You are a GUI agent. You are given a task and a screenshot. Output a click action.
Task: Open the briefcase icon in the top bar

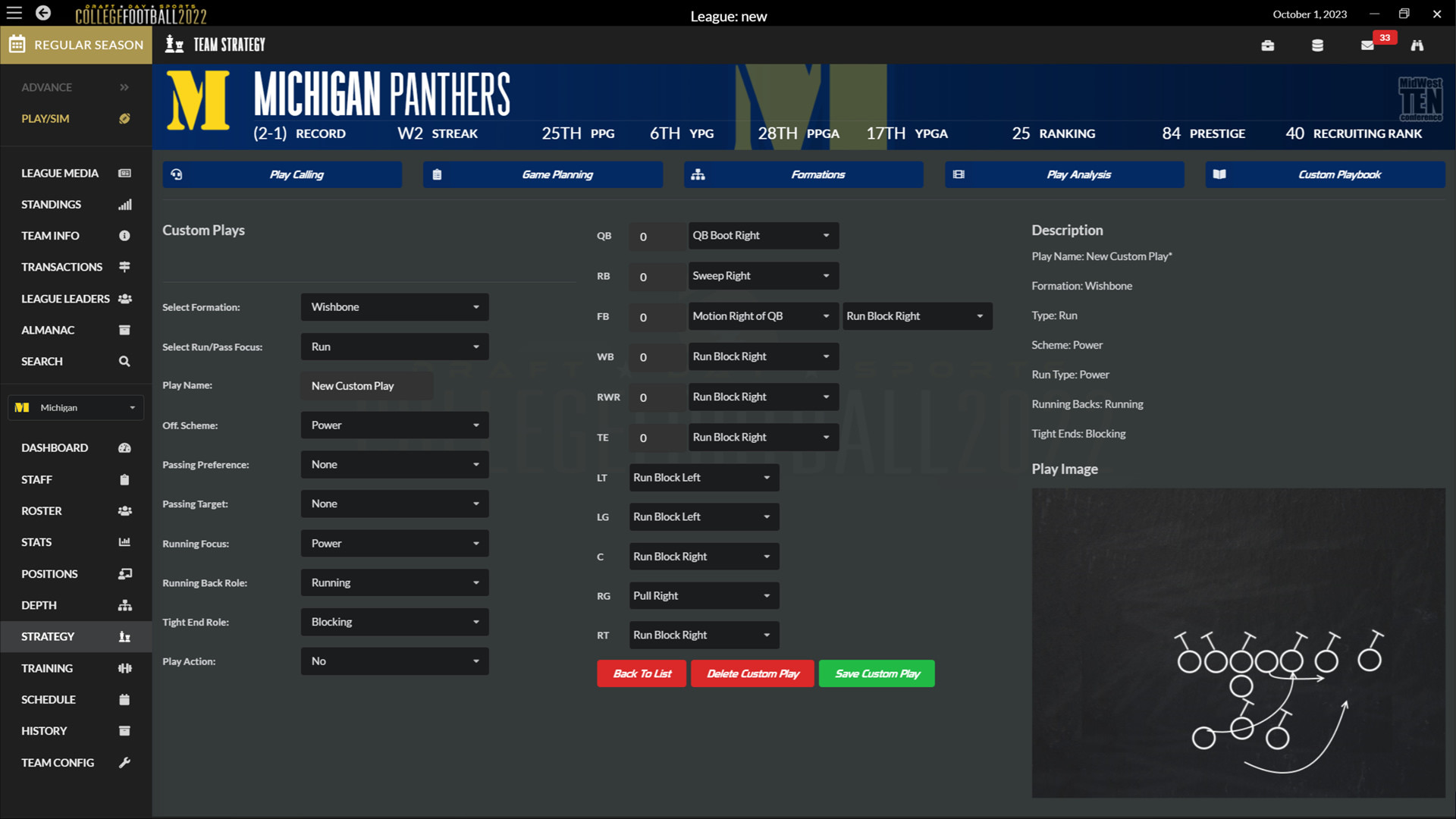pos(1268,45)
